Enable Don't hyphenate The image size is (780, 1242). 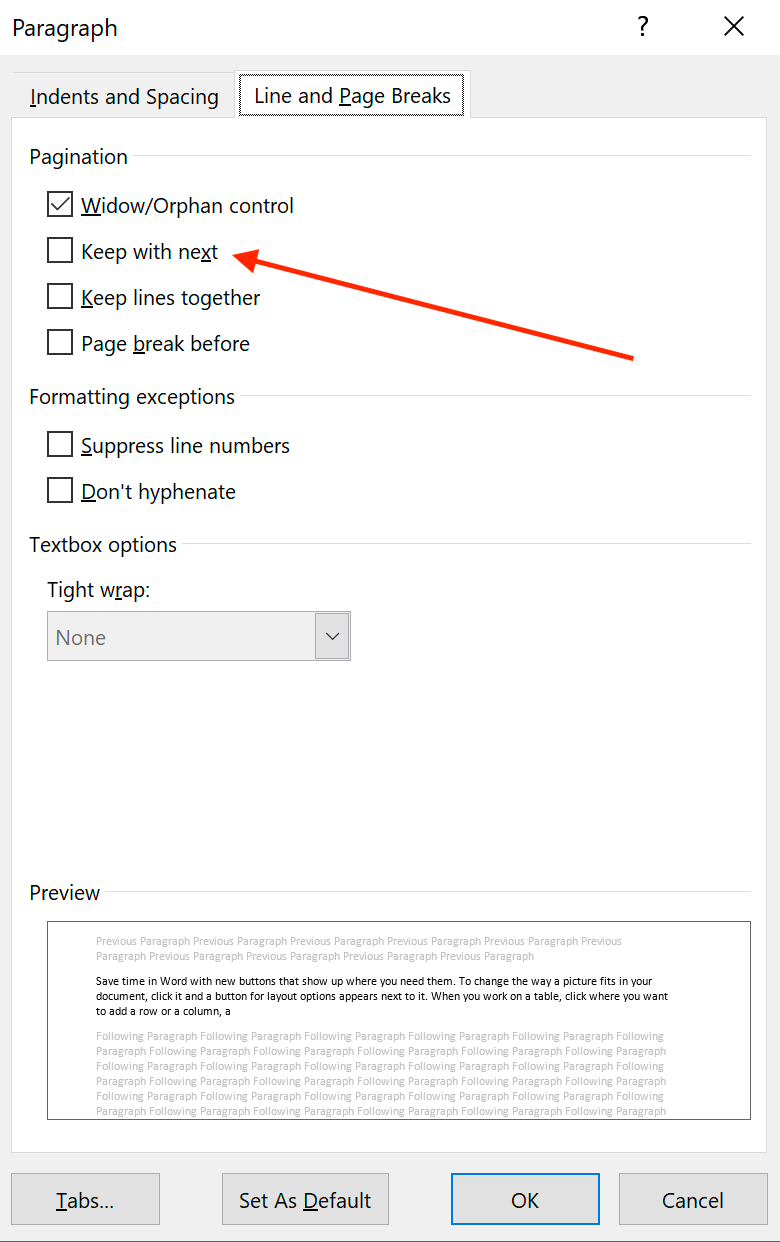pos(60,490)
